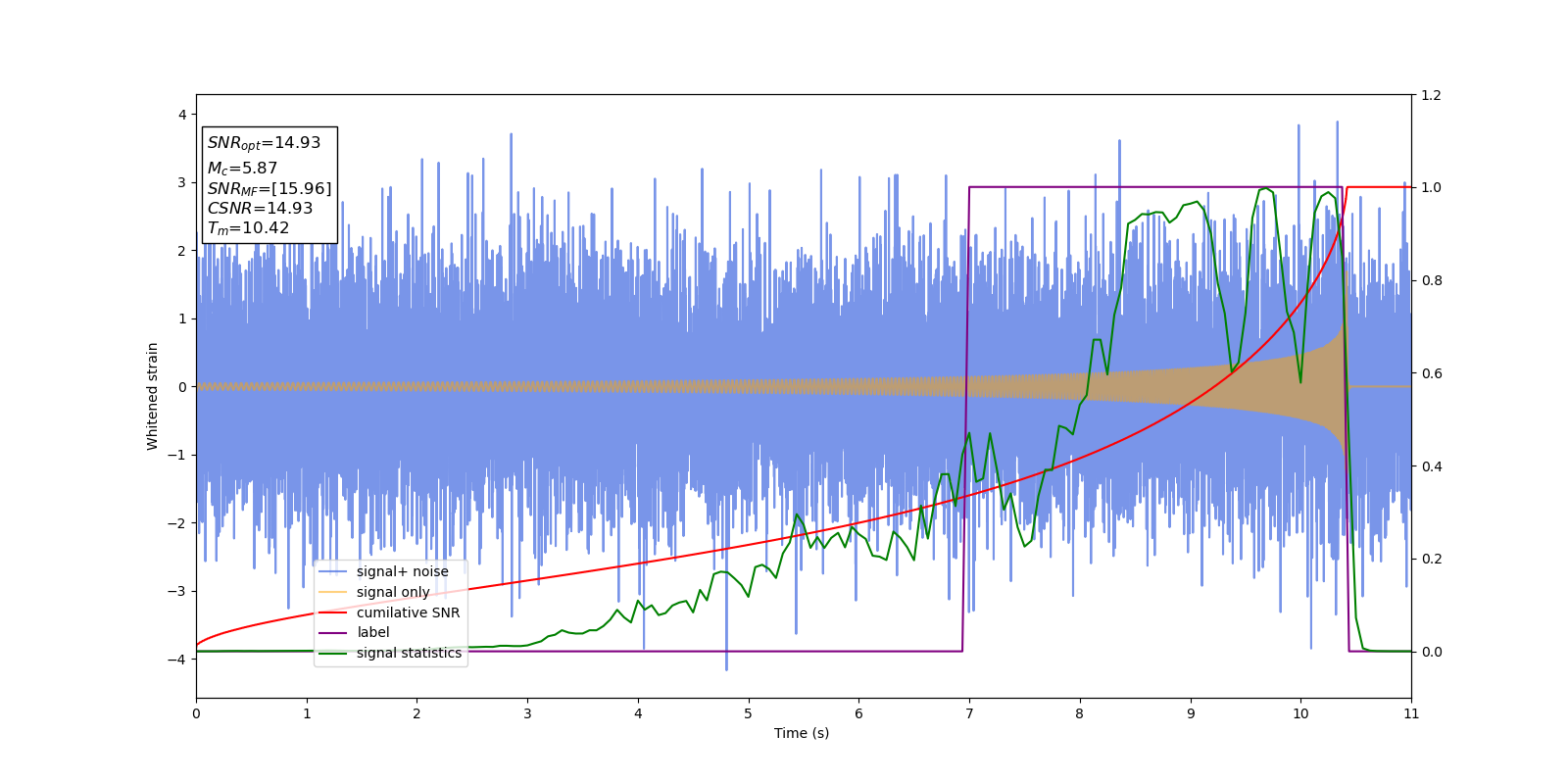Click the 'Whitened strain' y-axis label
1568x784 pixels.
[153, 396]
